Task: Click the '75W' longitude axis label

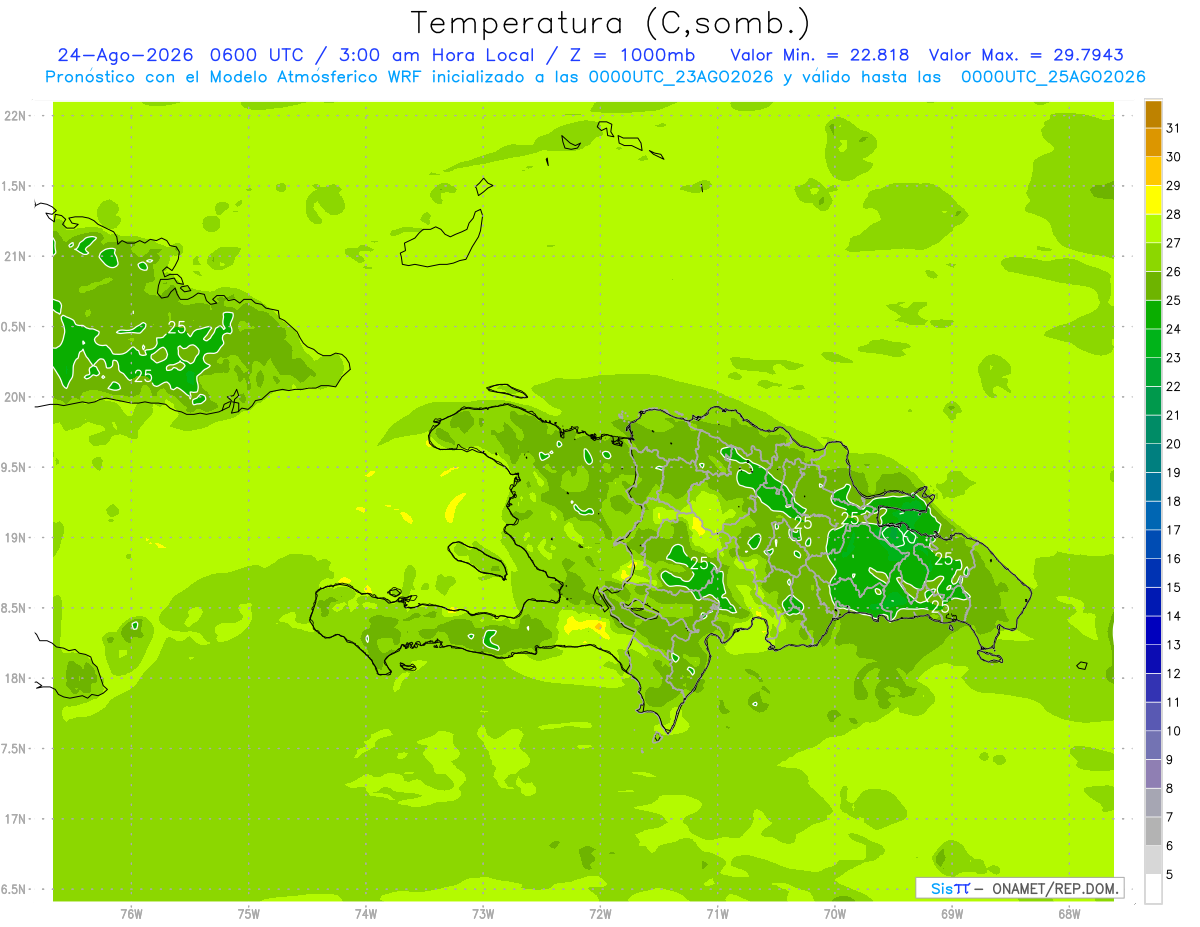Action: [x=249, y=914]
